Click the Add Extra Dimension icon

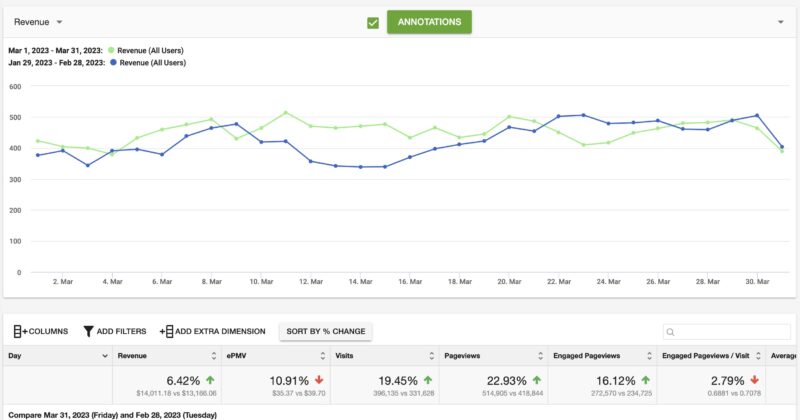click(x=166, y=331)
